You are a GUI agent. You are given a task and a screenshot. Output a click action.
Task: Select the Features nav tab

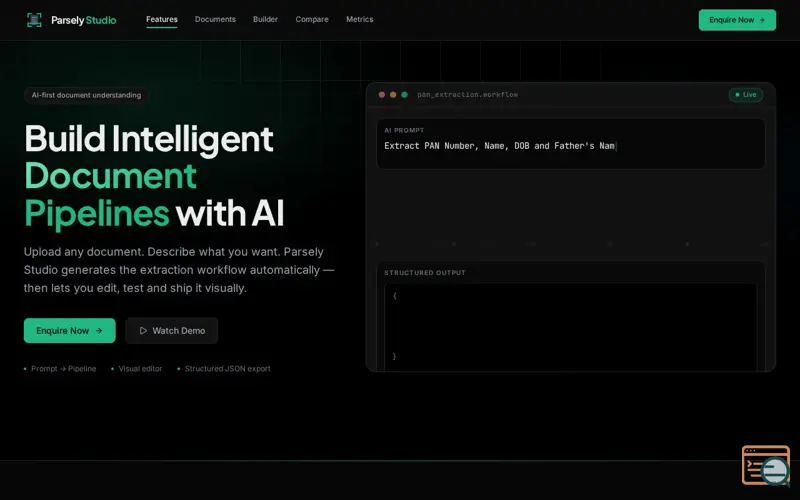[x=162, y=19]
